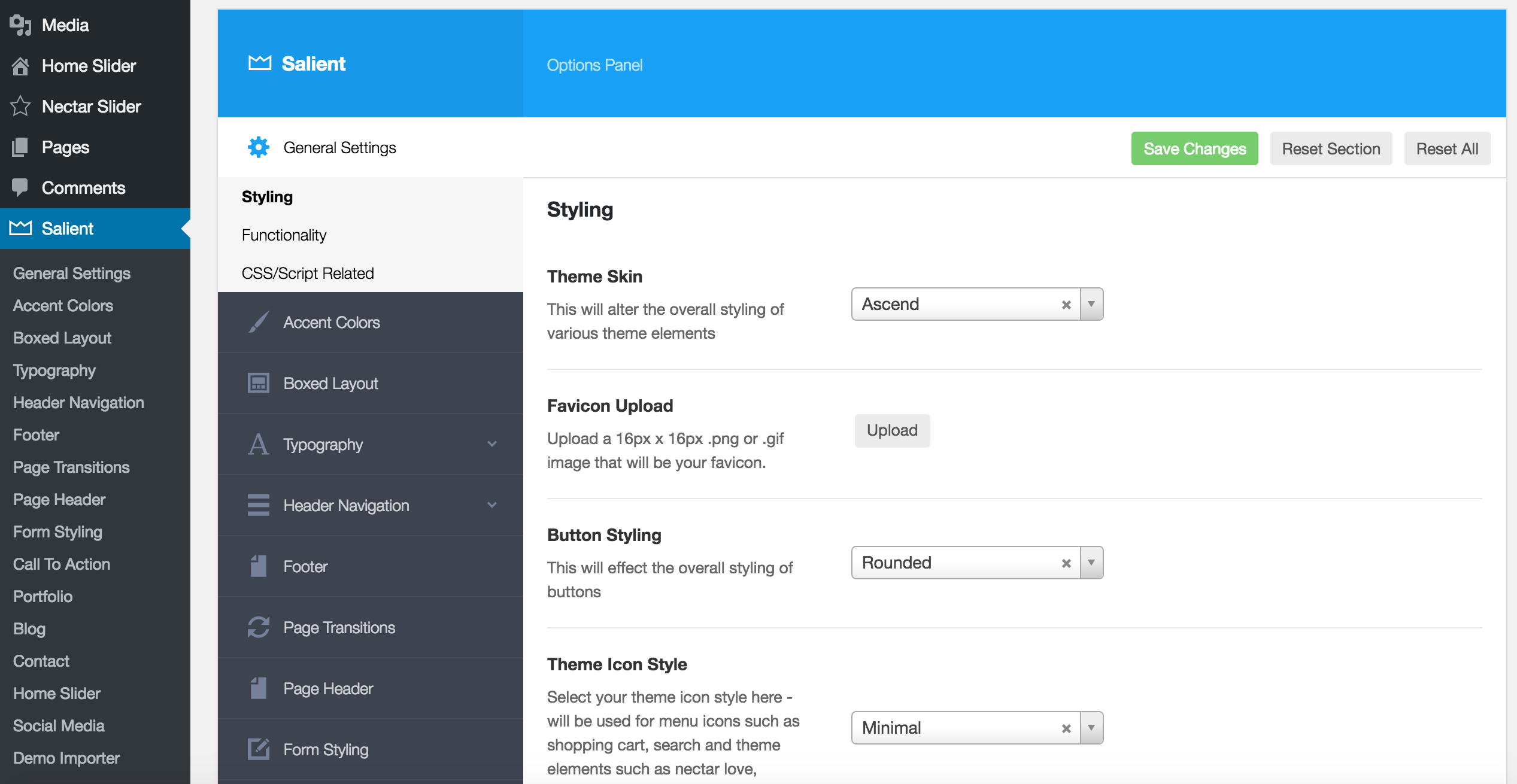Click the Footer section icon
The height and width of the screenshot is (784, 1517).
click(259, 566)
